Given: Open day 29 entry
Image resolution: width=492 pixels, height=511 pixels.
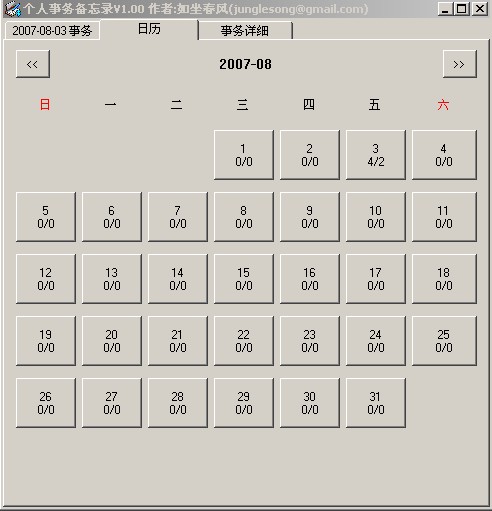Looking at the screenshot, I should click(x=244, y=403).
